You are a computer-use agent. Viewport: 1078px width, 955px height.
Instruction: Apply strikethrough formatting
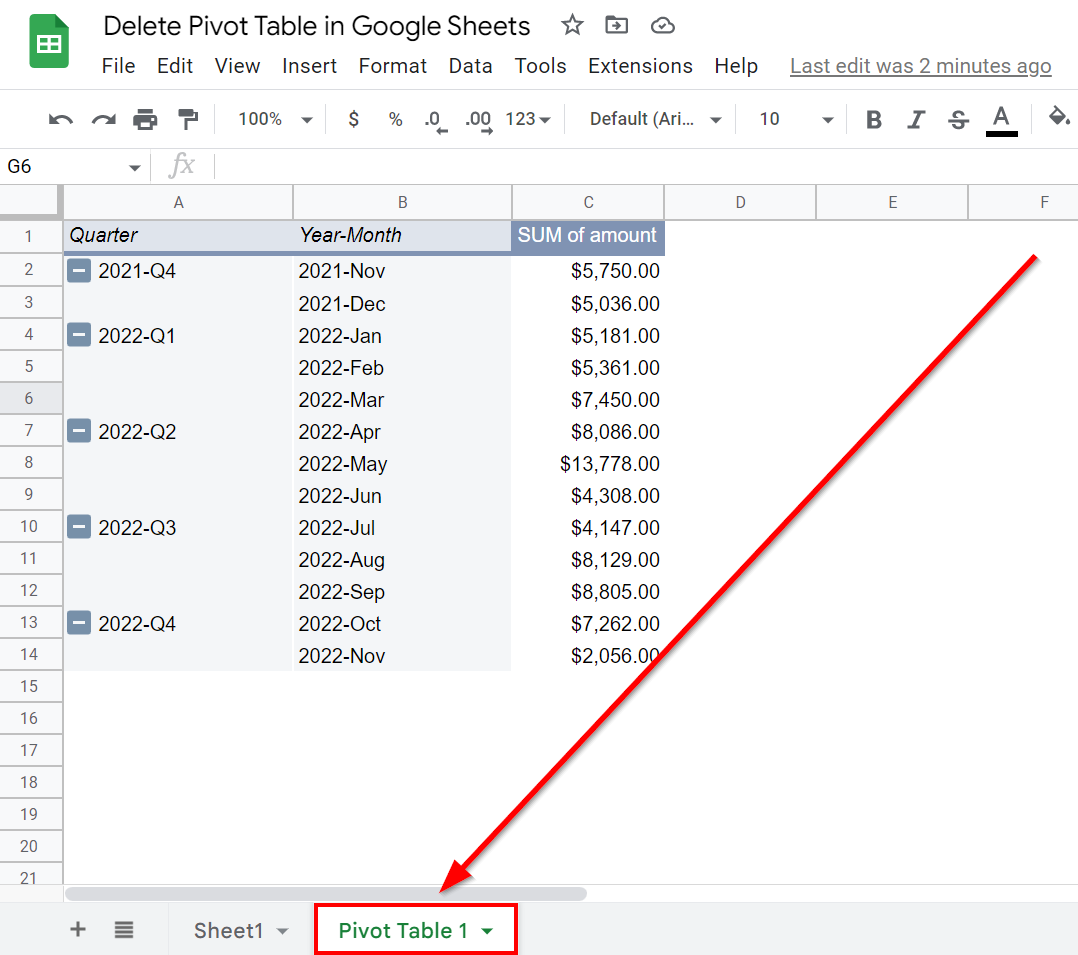click(x=958, y=120)
